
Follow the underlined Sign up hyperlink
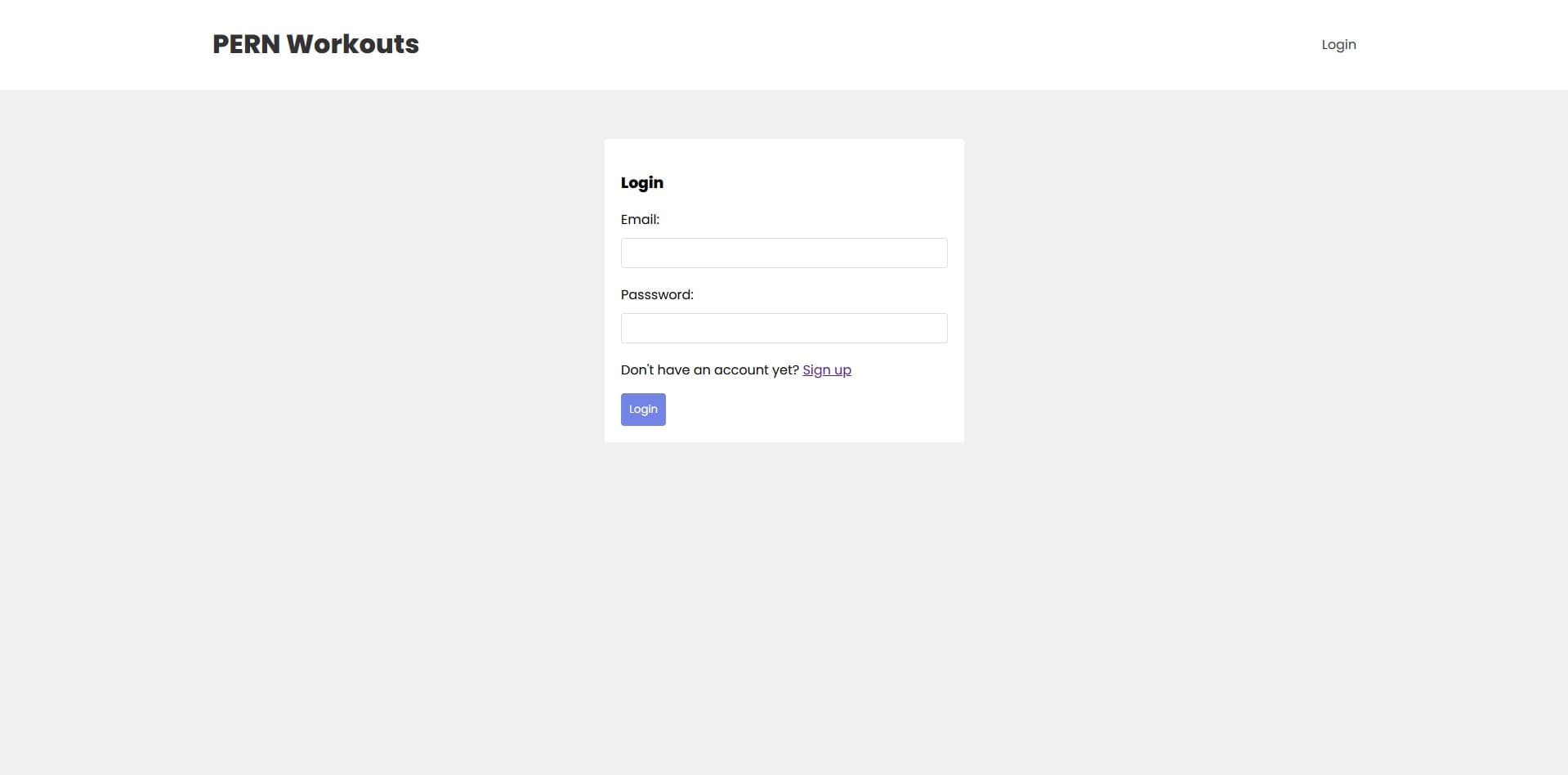[x=827, y=370]
